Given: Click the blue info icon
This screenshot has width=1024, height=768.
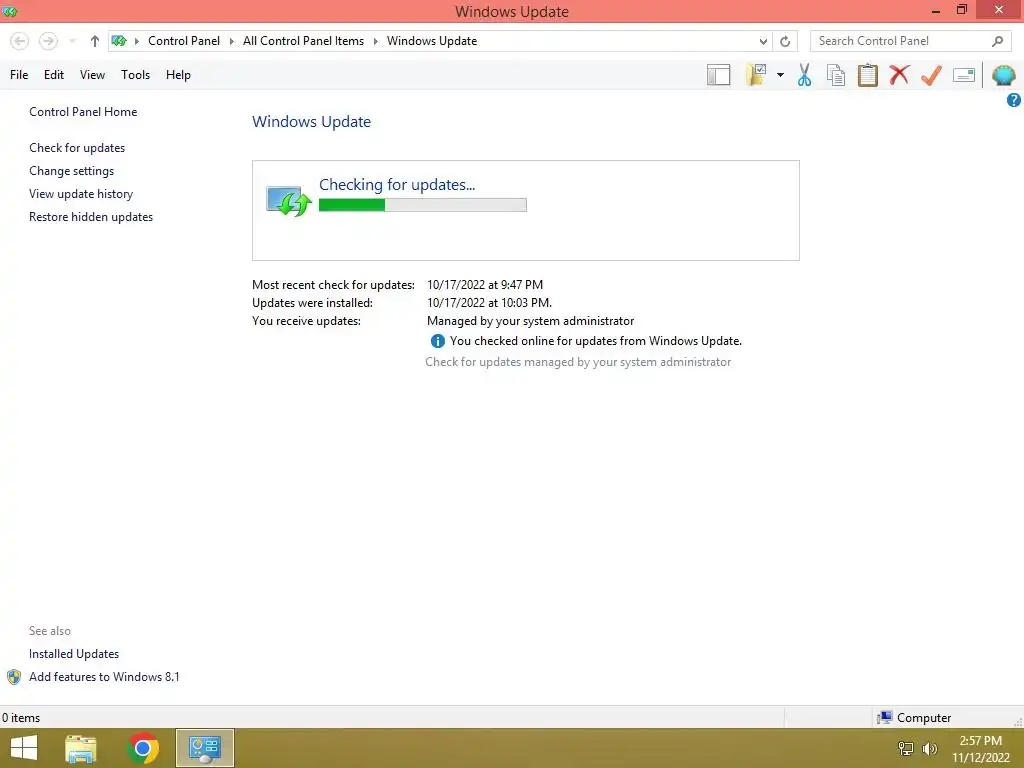Looking at the screenshot, I should pos(437,341).
